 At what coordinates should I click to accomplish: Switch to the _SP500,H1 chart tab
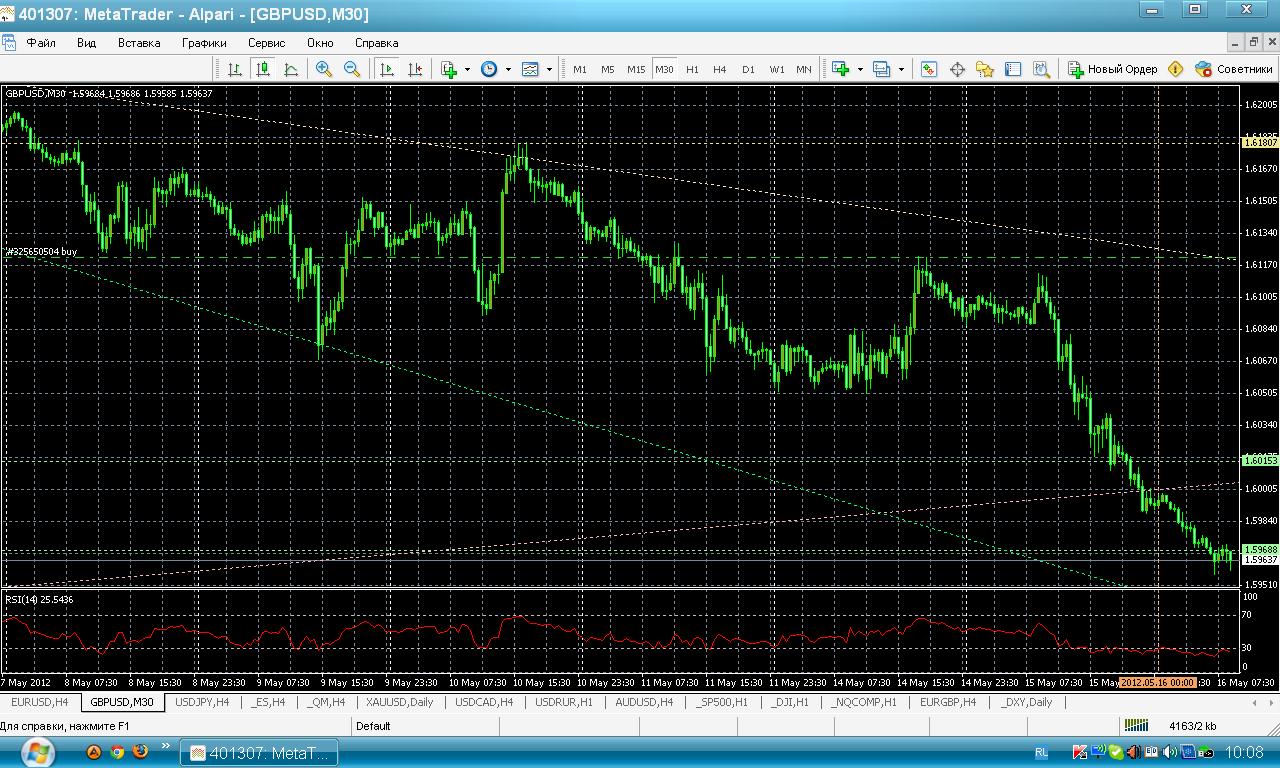[722, 702]
